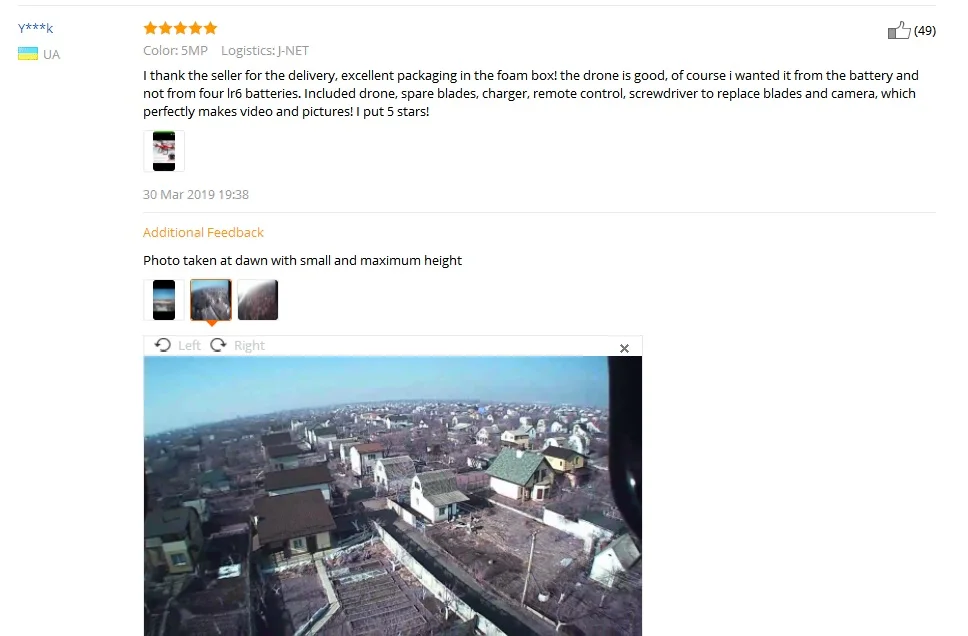
Task: Select the highlighted aerial houses thumbnail
Action: (211, 299)
